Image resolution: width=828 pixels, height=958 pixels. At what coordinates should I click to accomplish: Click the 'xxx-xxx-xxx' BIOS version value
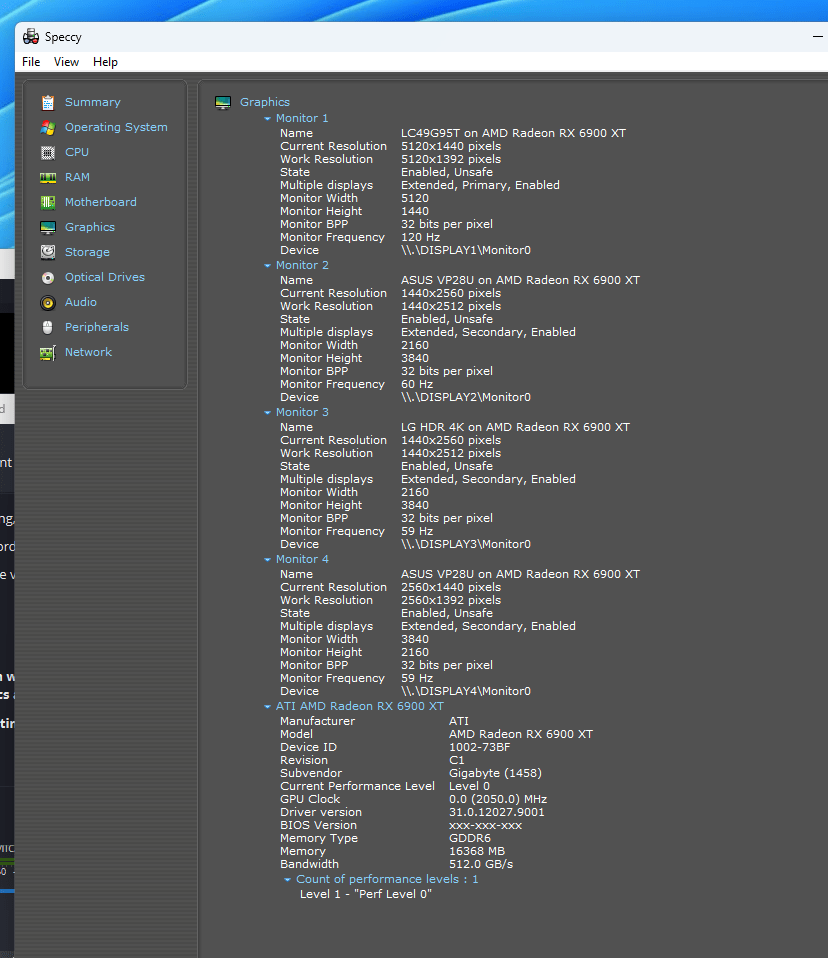click(x=485, y=825)
